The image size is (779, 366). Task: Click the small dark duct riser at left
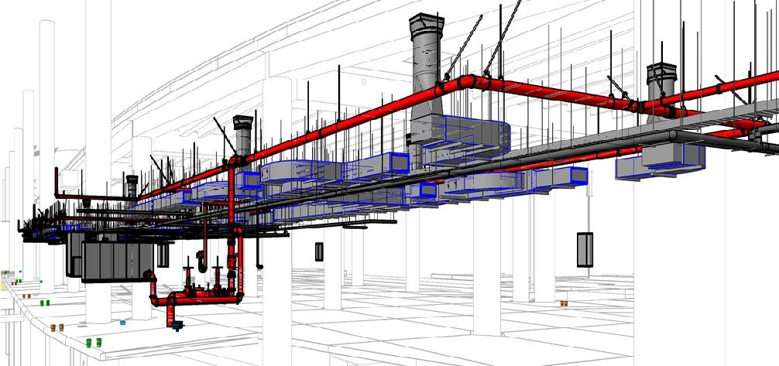(132, 186)
